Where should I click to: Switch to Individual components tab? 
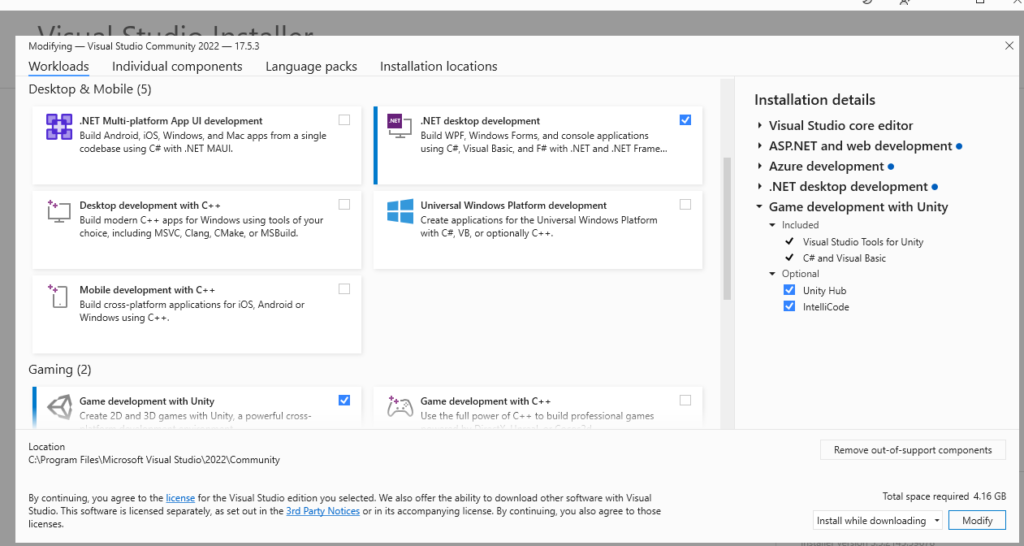(177, 66)
